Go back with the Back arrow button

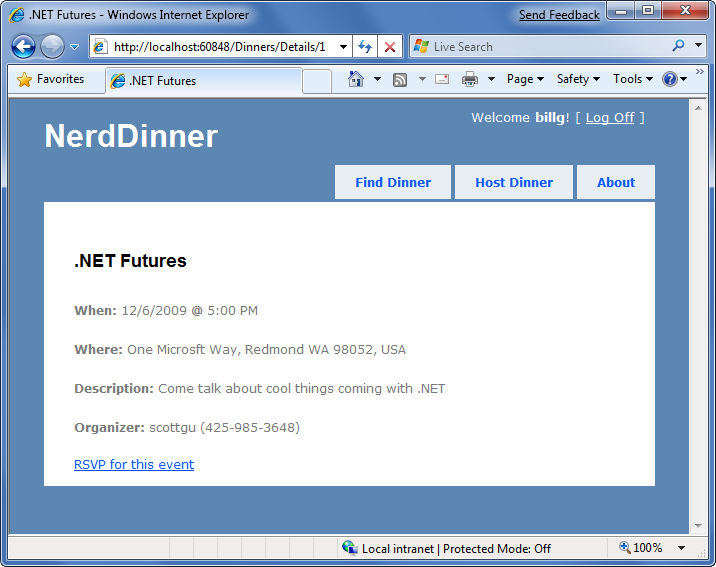click(23, 47)
